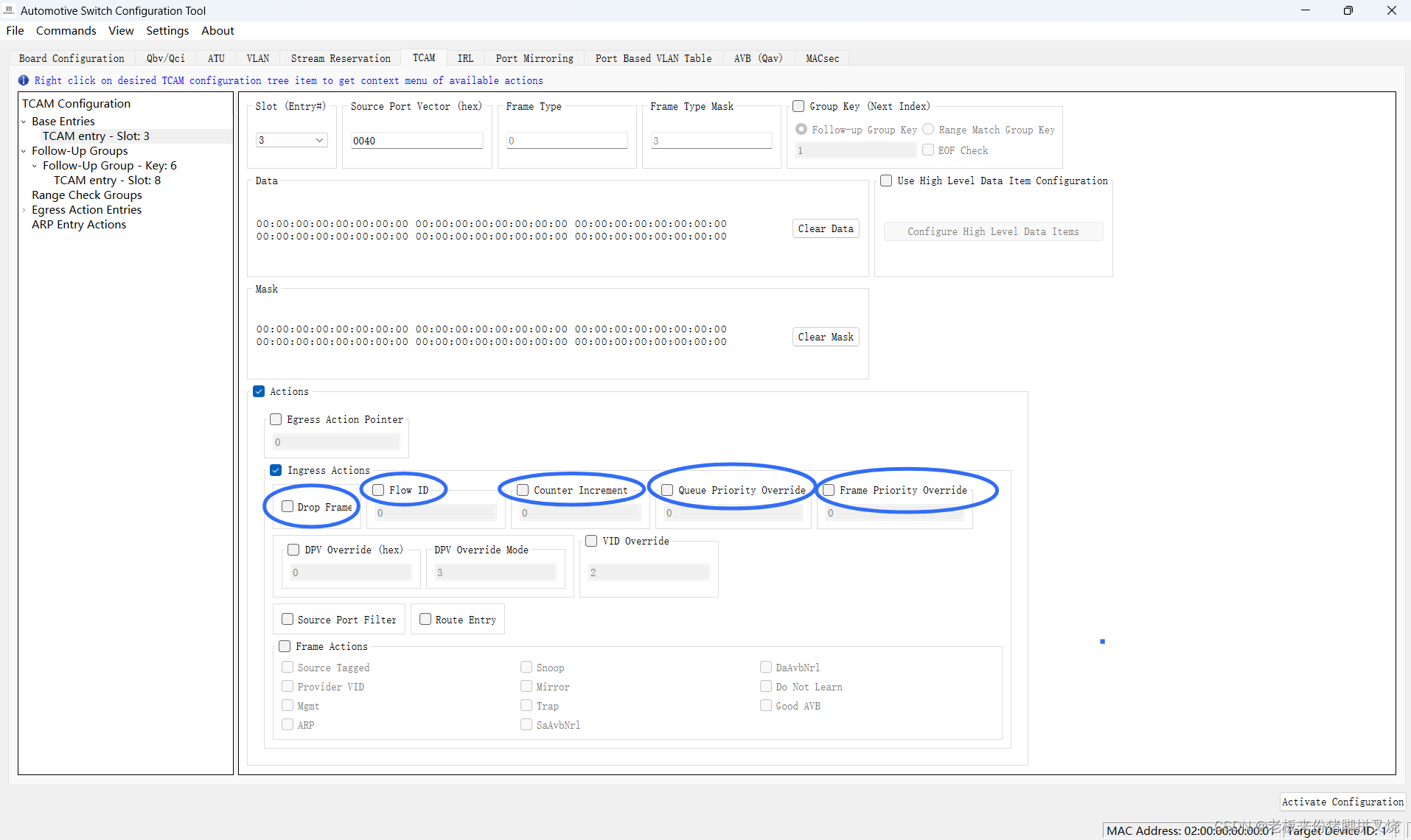
Task: Select TCAM entry - Slot: 3 in tree
Action: pos(96,136)
